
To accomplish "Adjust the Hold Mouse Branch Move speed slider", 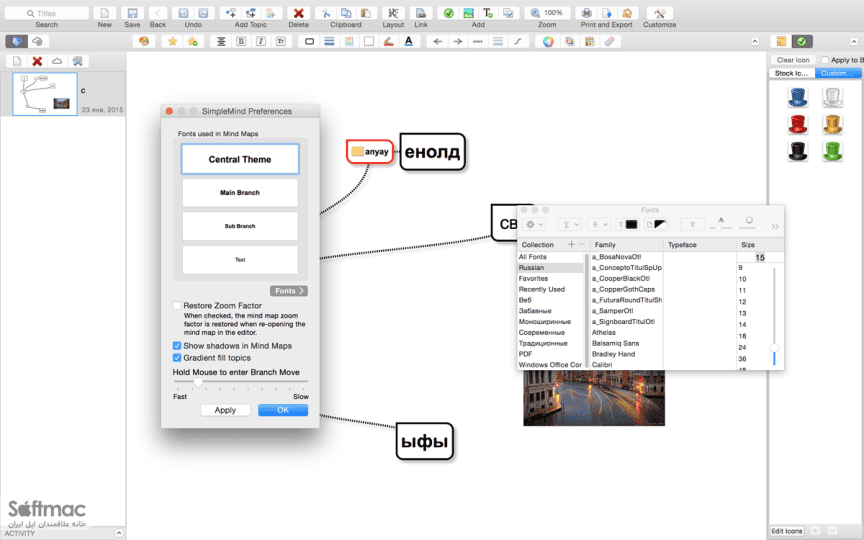I will [x=198, y=381].
